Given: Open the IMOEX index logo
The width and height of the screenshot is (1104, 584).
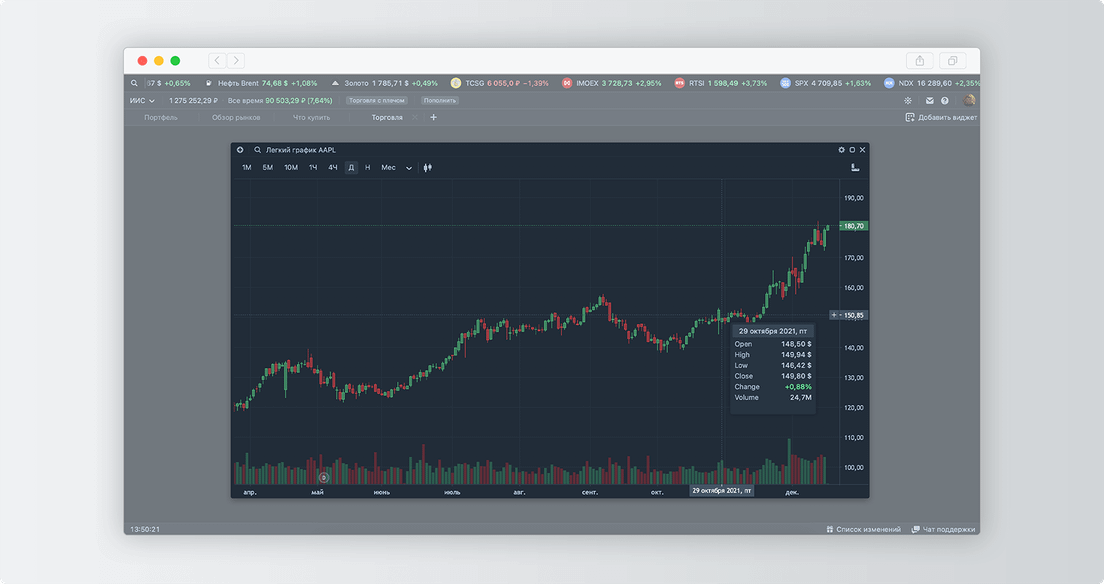Looking at the screenshot, I should (x=567, y=83).
